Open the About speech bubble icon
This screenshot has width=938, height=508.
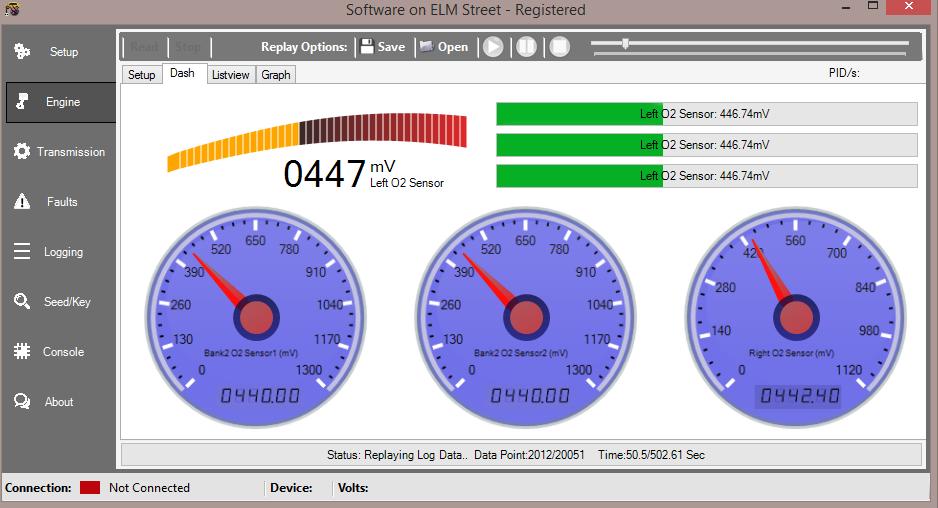pos(22,401)
